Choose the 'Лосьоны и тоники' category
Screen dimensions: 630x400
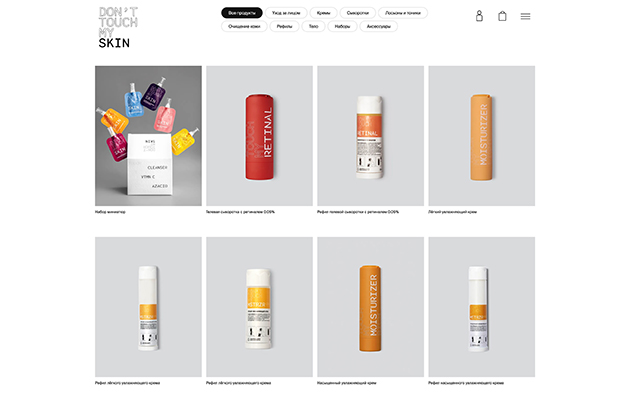[403, 13]
